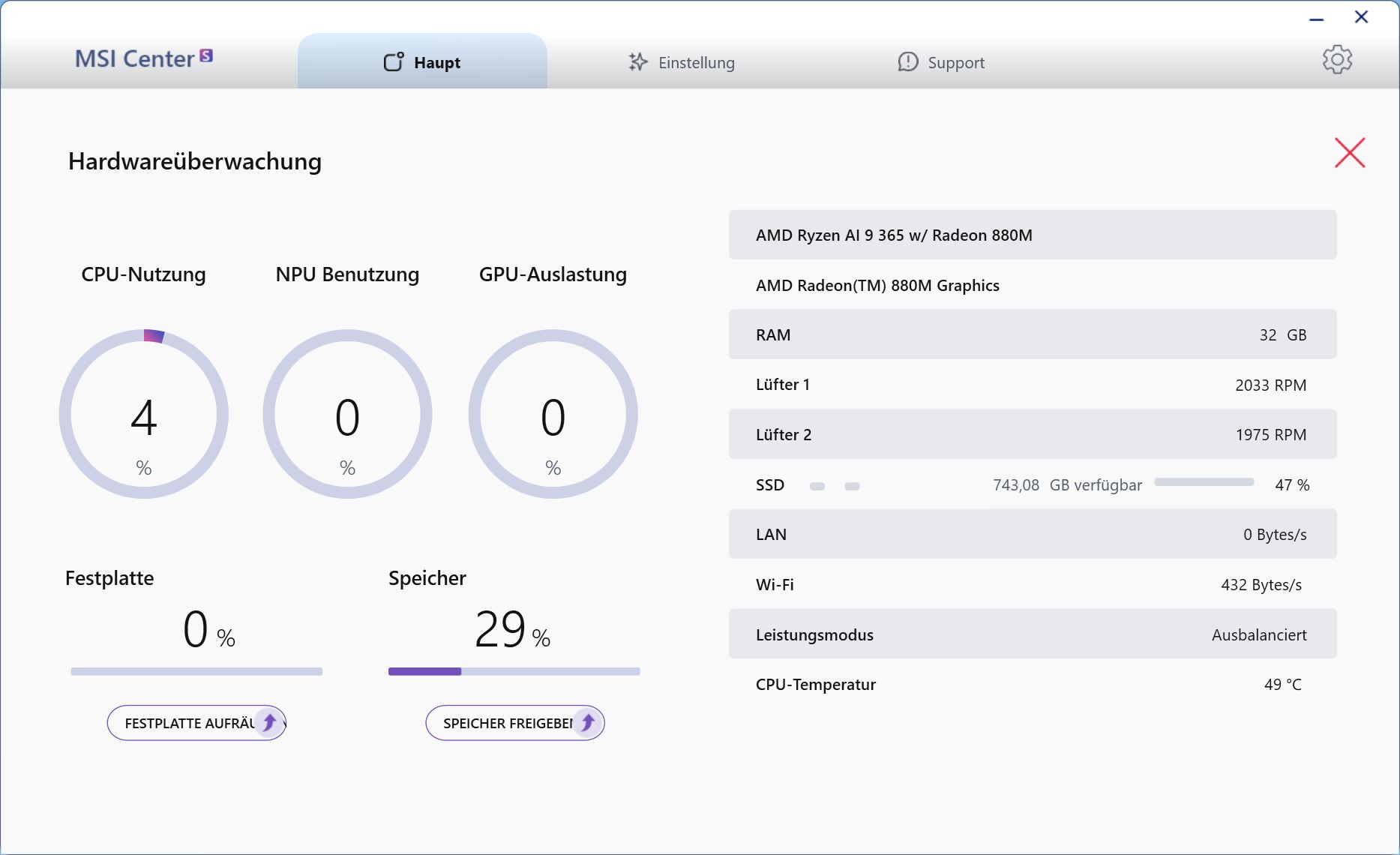Click the Haupt tab icon
This screenshot has width=1400, height=855.
click(394, 62)
